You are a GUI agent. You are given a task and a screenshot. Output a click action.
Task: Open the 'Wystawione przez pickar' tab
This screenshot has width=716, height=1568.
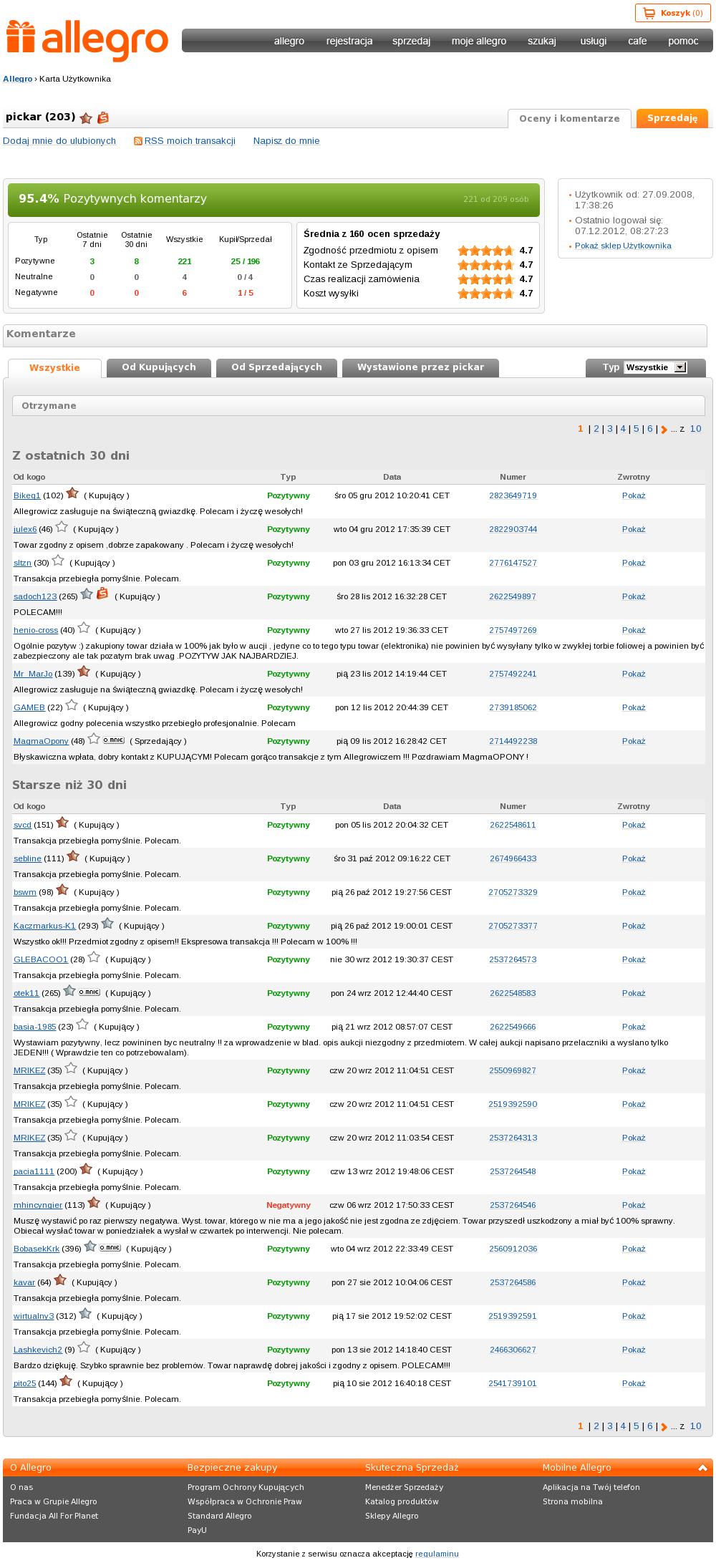coord(420,367)
